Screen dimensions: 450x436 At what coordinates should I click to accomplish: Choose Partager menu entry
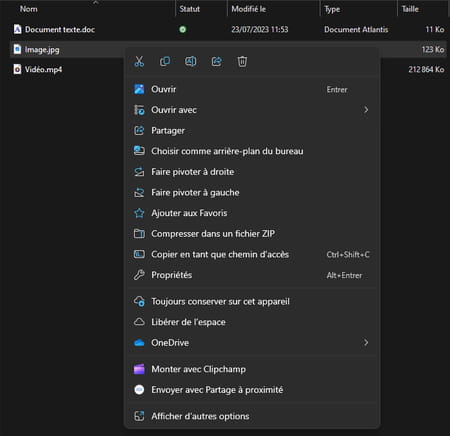click(252, 131)
